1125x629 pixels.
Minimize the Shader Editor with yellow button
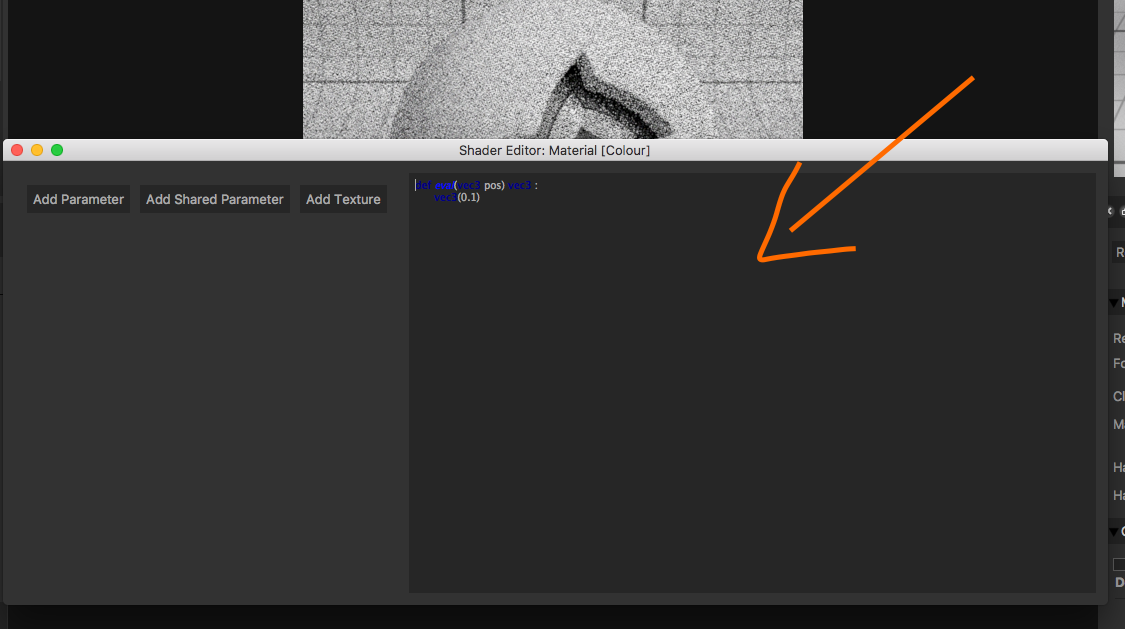pyautogui.click(x=37, y=150)
